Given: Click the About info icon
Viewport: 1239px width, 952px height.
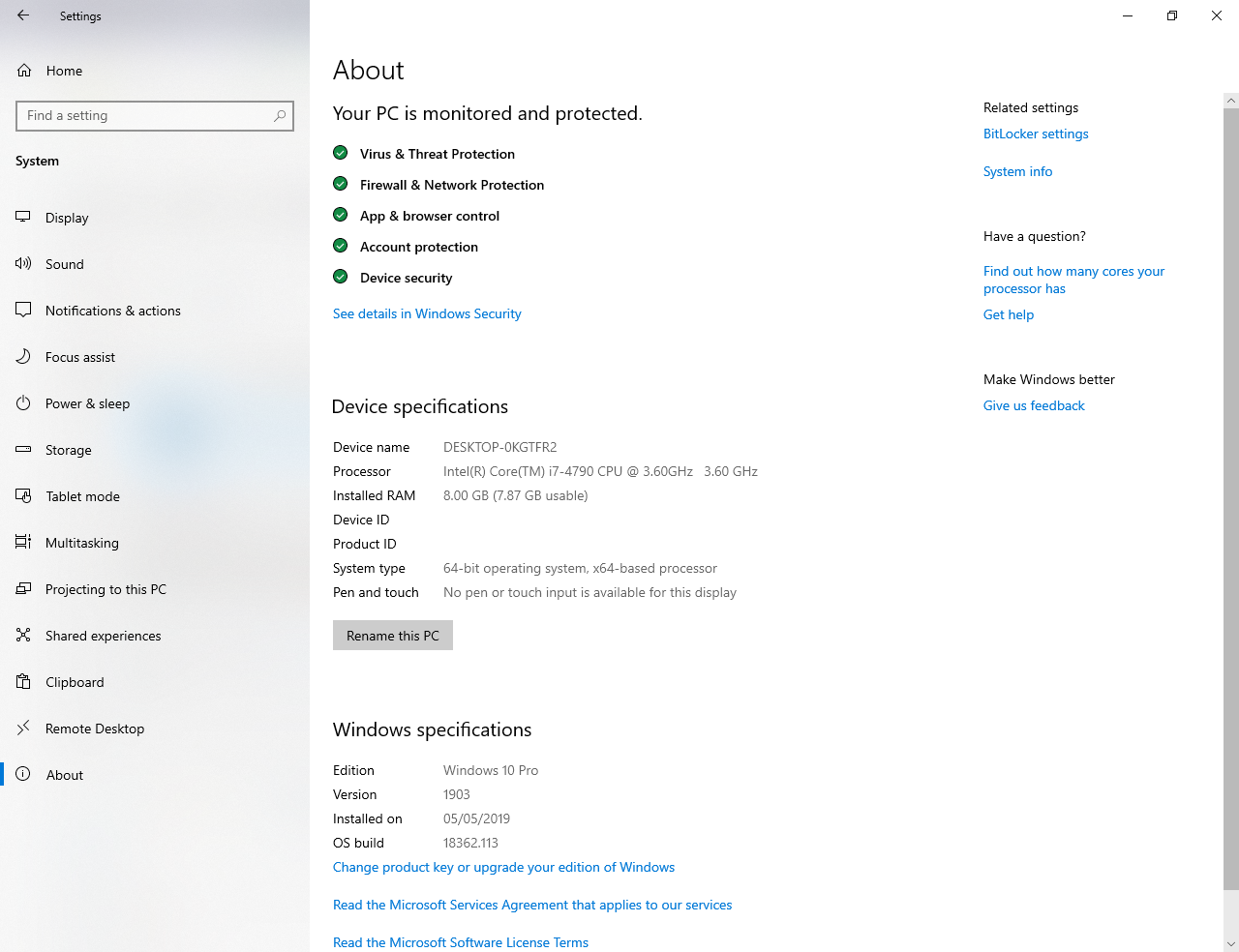Looking at the screenshot, I should click(23, 775).
